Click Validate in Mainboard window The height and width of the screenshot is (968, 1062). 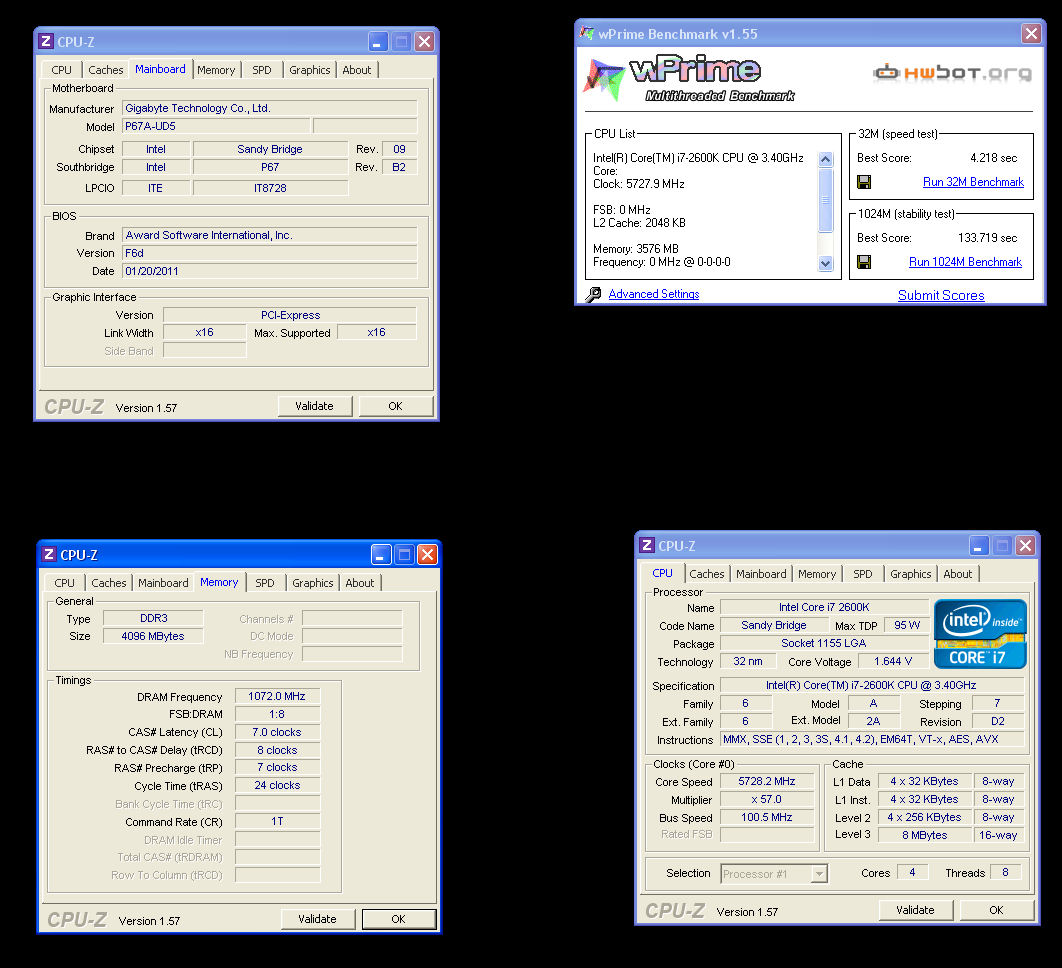[315, 406]
